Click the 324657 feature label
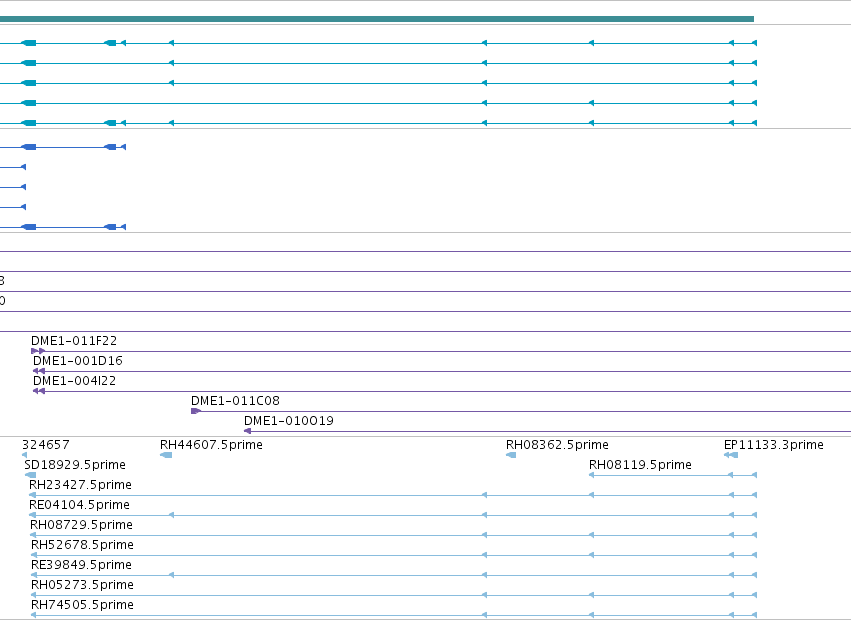The image size is (851, 620). click(46, 445)
